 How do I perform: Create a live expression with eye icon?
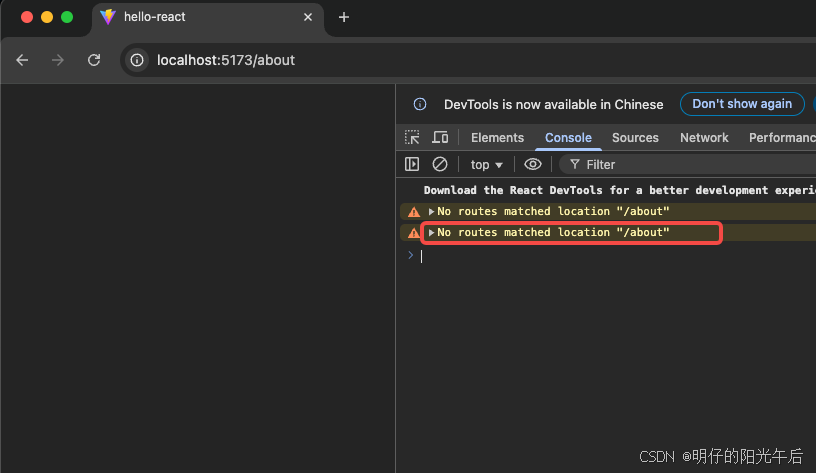[532, 164]
